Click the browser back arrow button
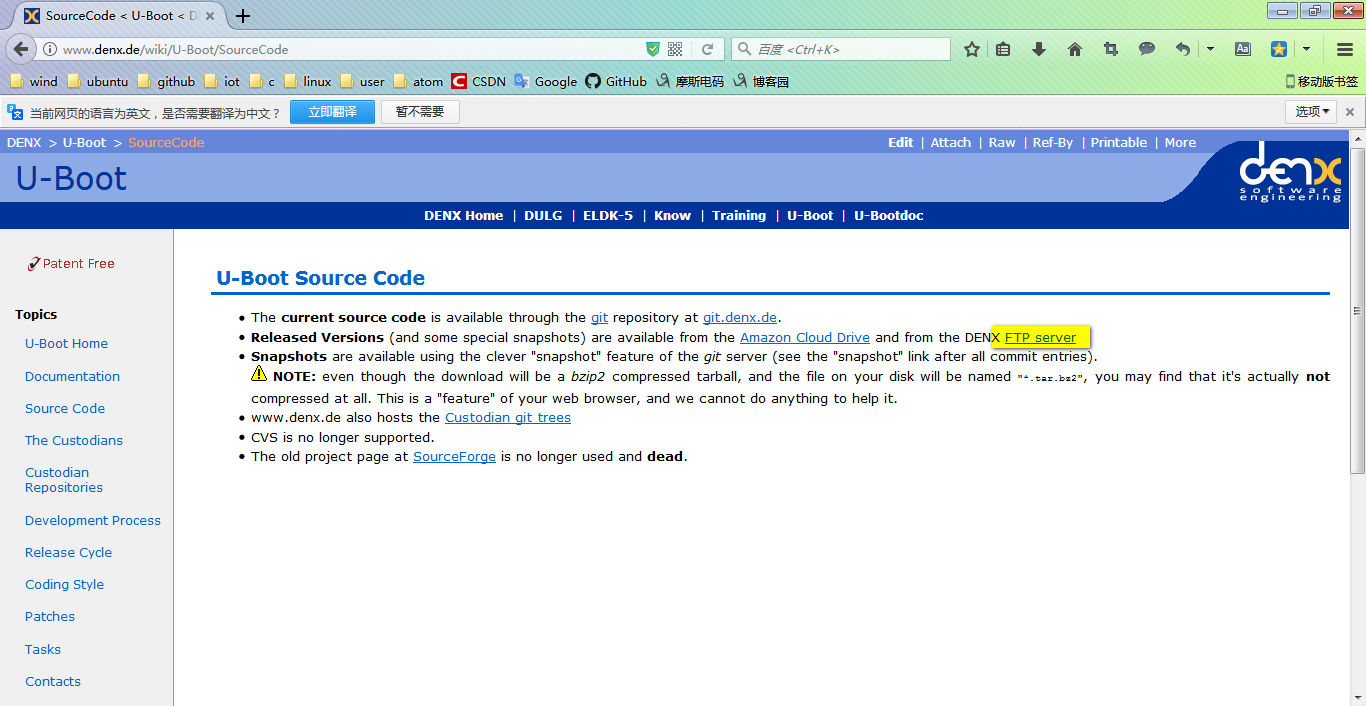This screenshot has width=1366, height=706. click(x=20, y=49)
